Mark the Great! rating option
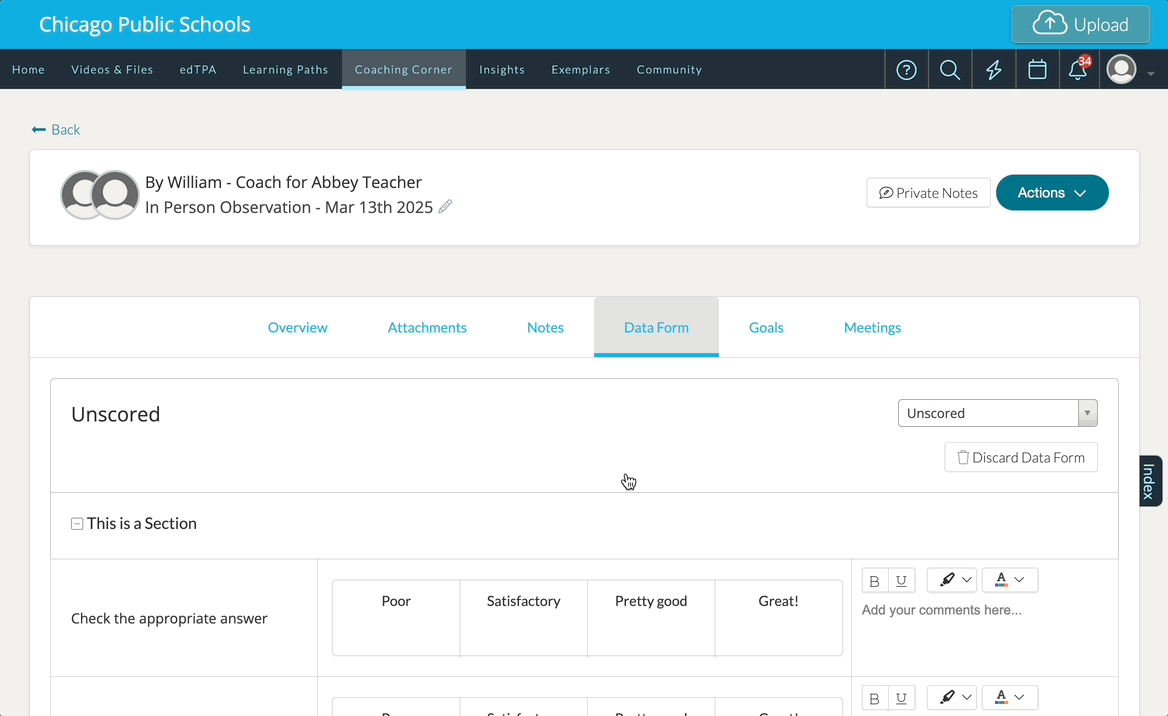 pos(778,617)
